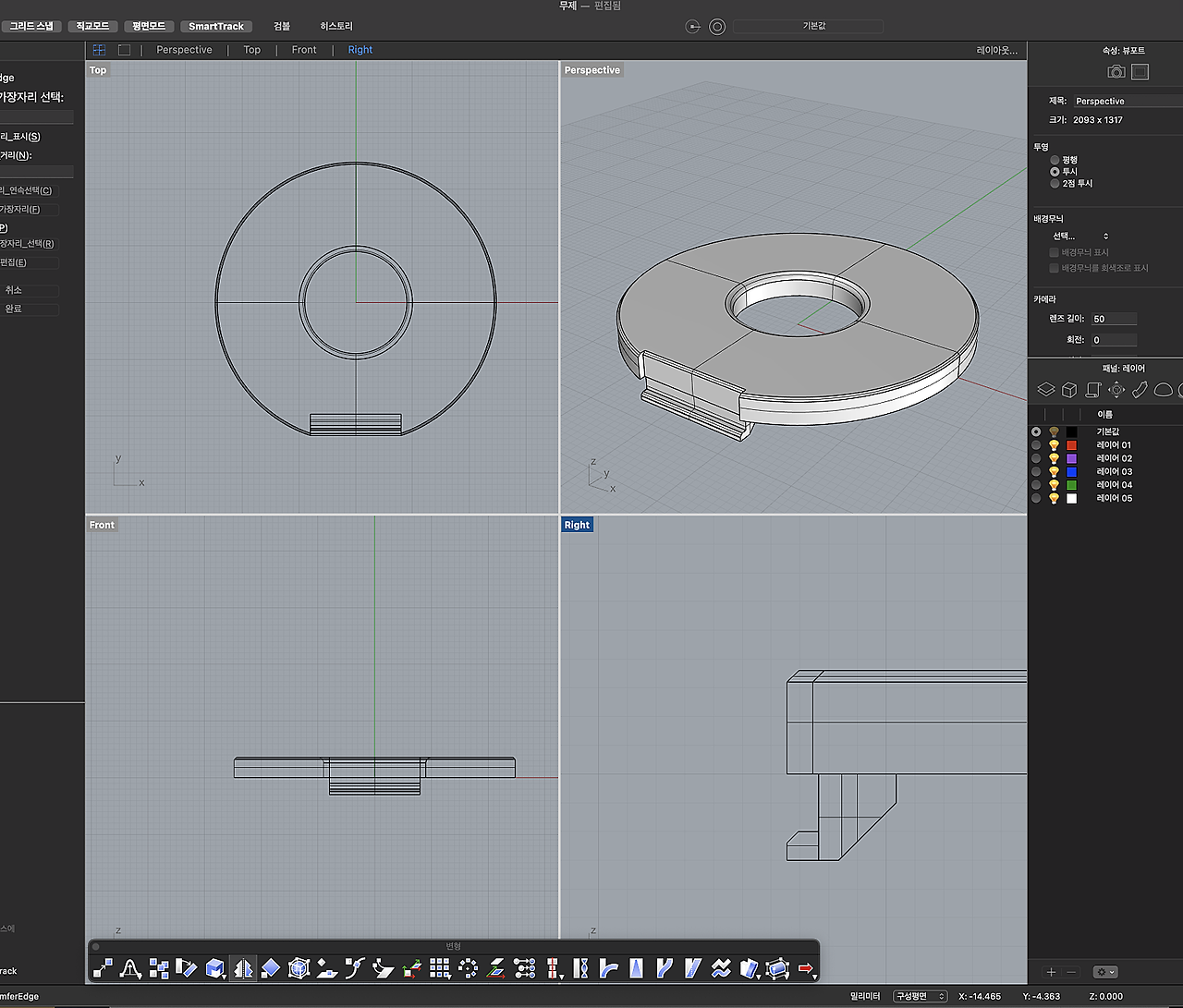The image size is (1183, 1008).
Task: Select the Gumball axes icon
Action: point(411,968)
